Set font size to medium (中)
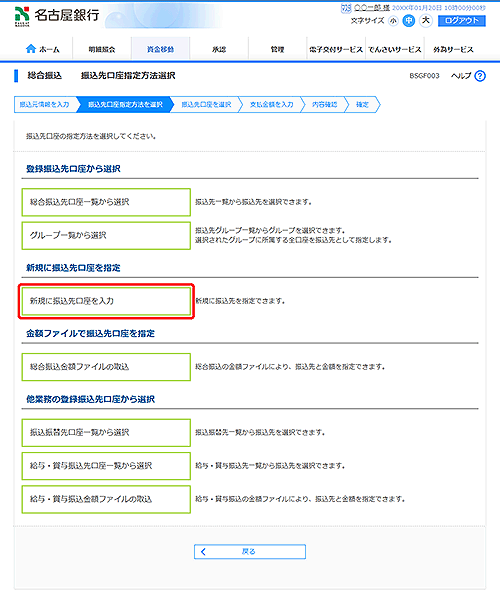 (x=408, y=21)
